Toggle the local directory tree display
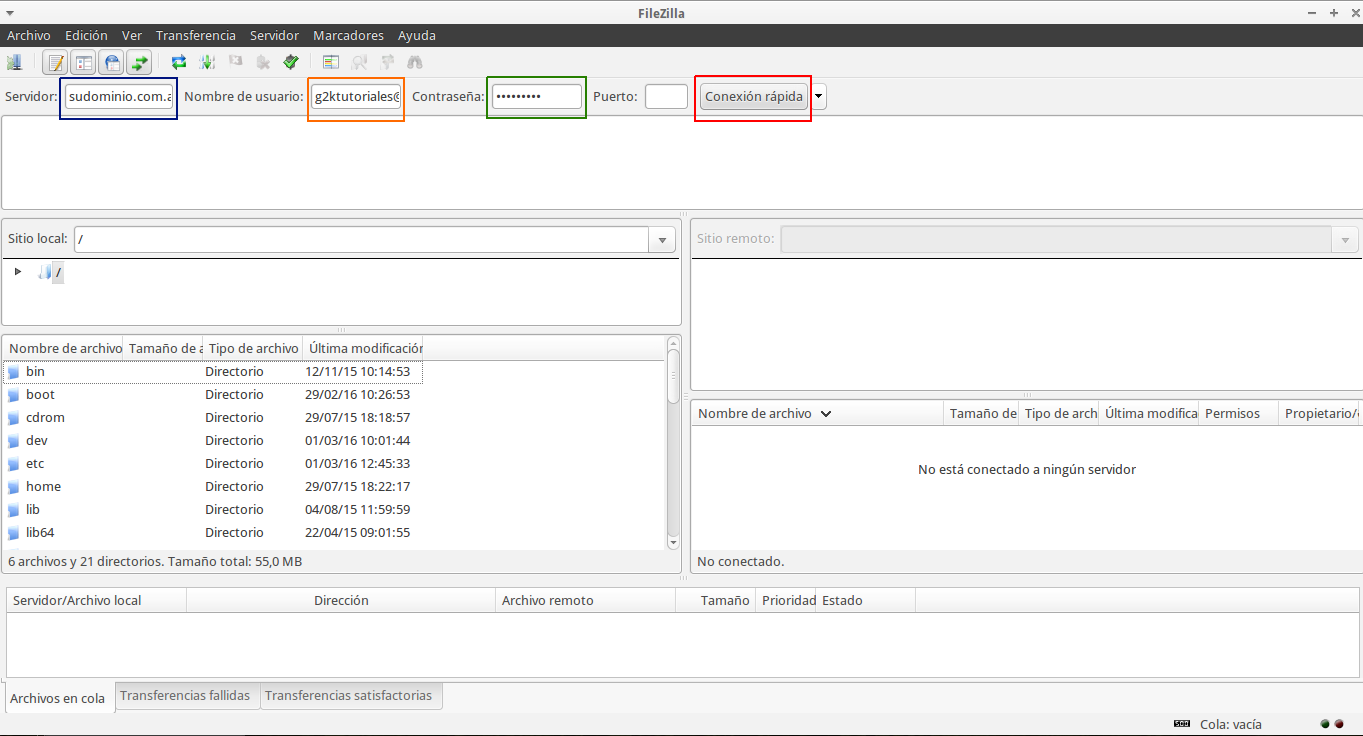The image size is (1363, 736). coord(83,62)
